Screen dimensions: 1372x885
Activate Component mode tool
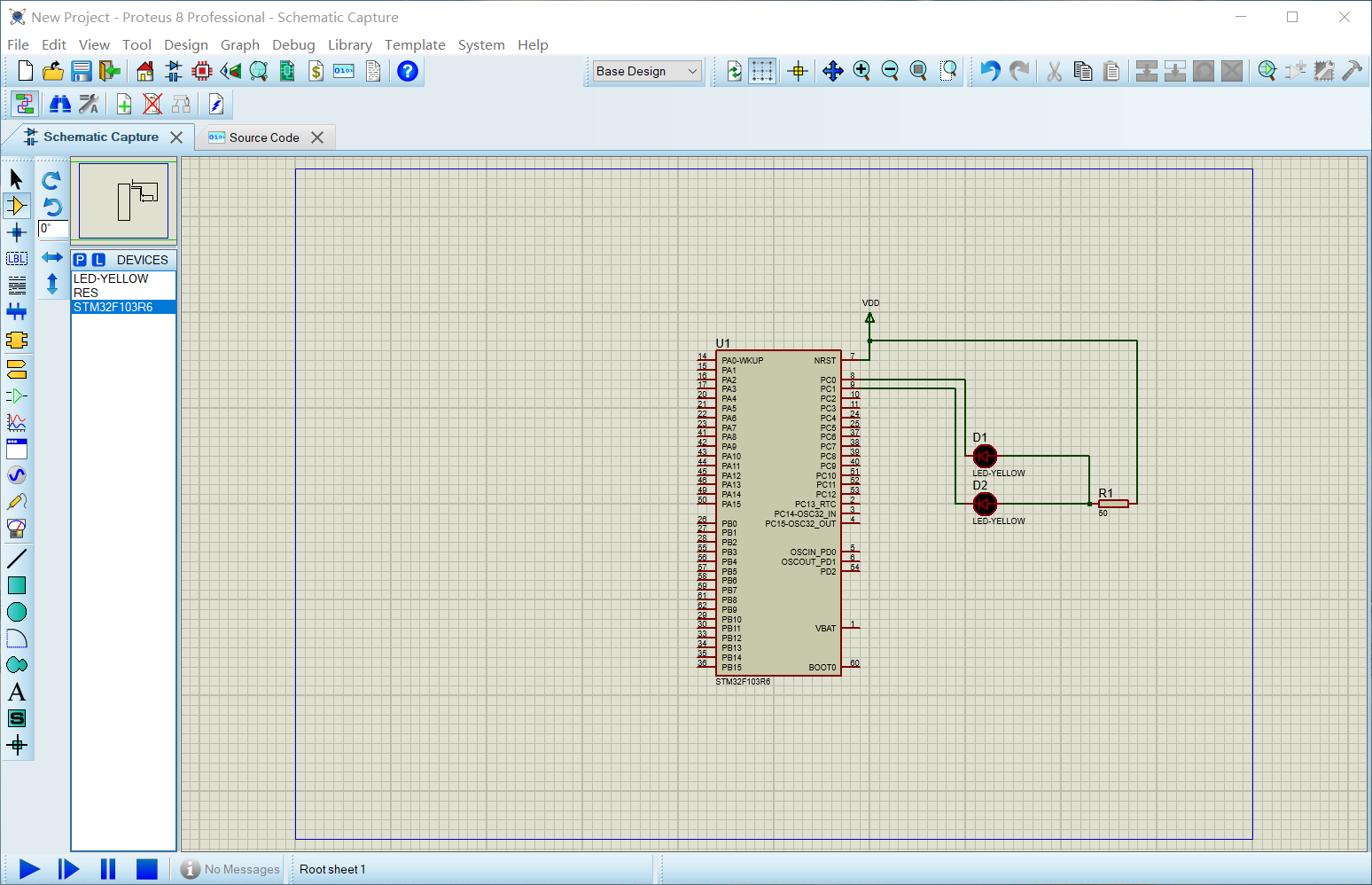point(16,206)
